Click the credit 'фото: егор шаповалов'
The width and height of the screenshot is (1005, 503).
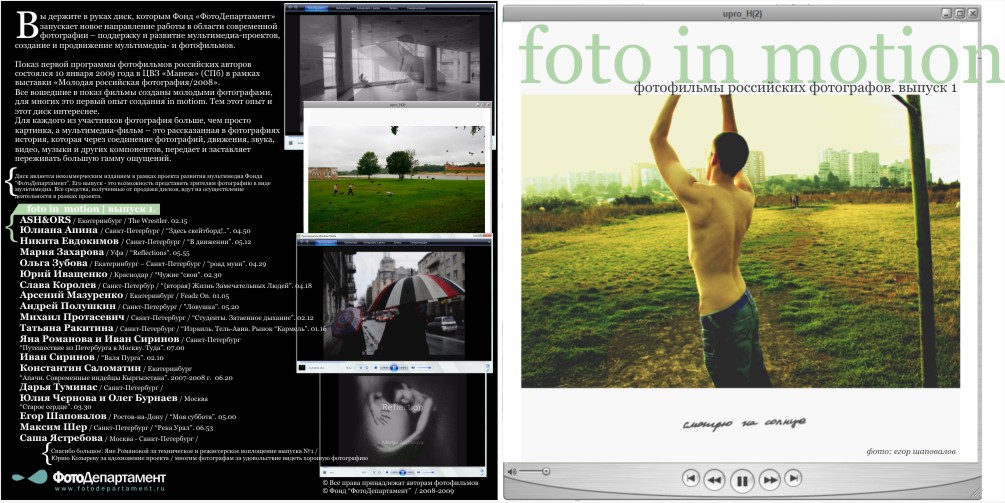click(x=911, y=451)
